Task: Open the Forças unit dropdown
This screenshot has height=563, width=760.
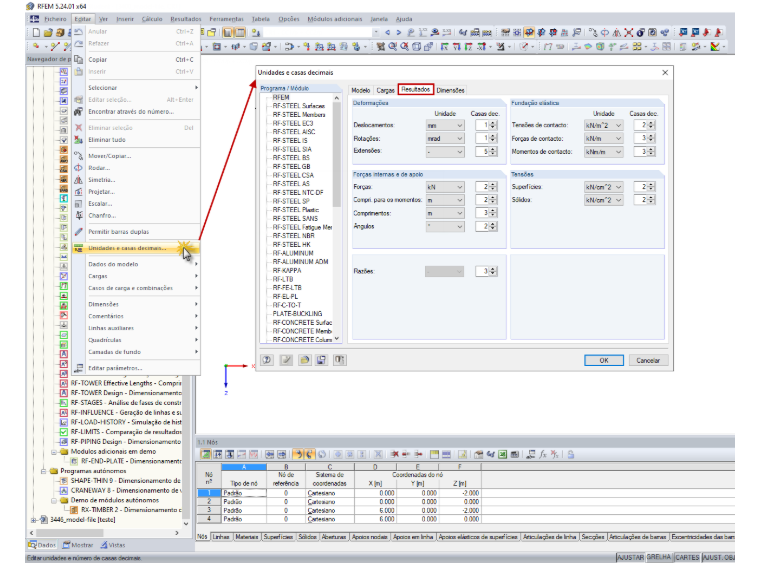Action: coord(445,187)
